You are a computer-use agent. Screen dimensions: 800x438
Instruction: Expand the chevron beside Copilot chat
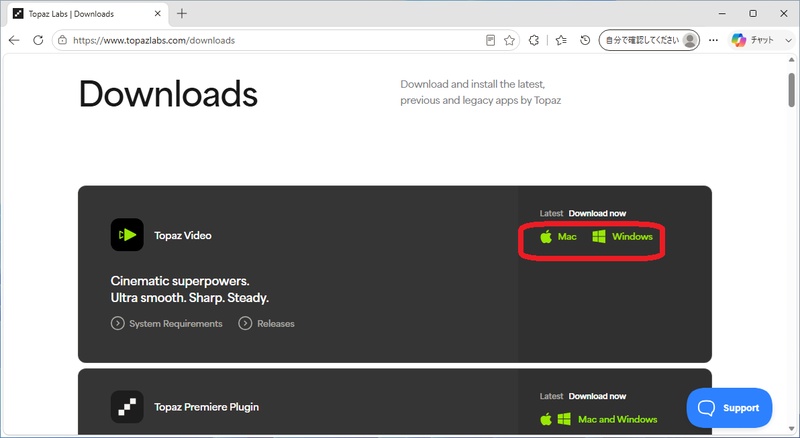tap(788, 40)
